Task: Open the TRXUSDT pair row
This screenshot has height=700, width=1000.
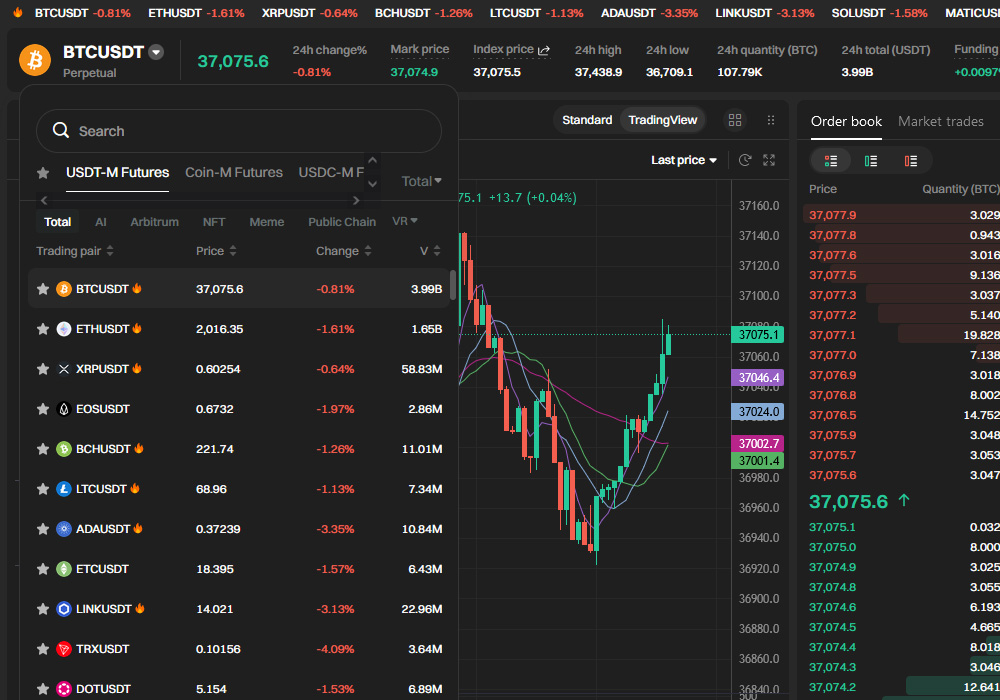Action: 239,649
